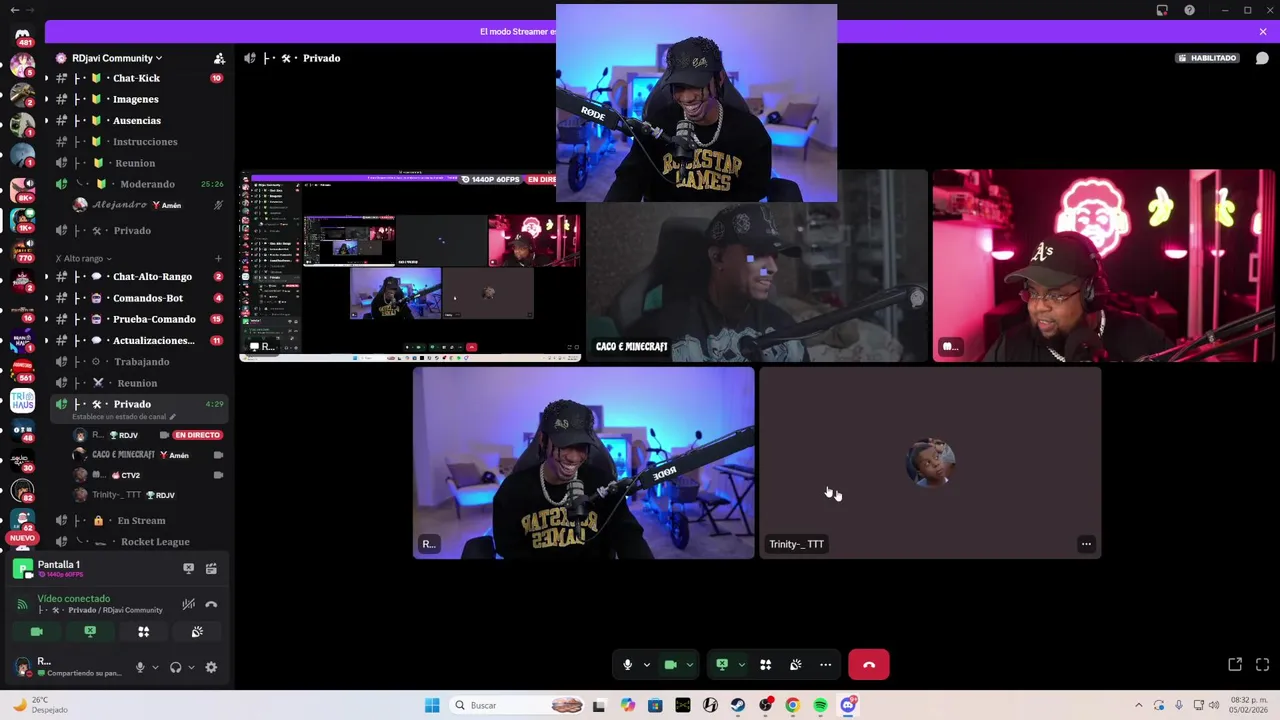Stop screen share in call control bar
Viewport: 1280px width, 720px height.
pyautogui.click(x=722, y=665)
